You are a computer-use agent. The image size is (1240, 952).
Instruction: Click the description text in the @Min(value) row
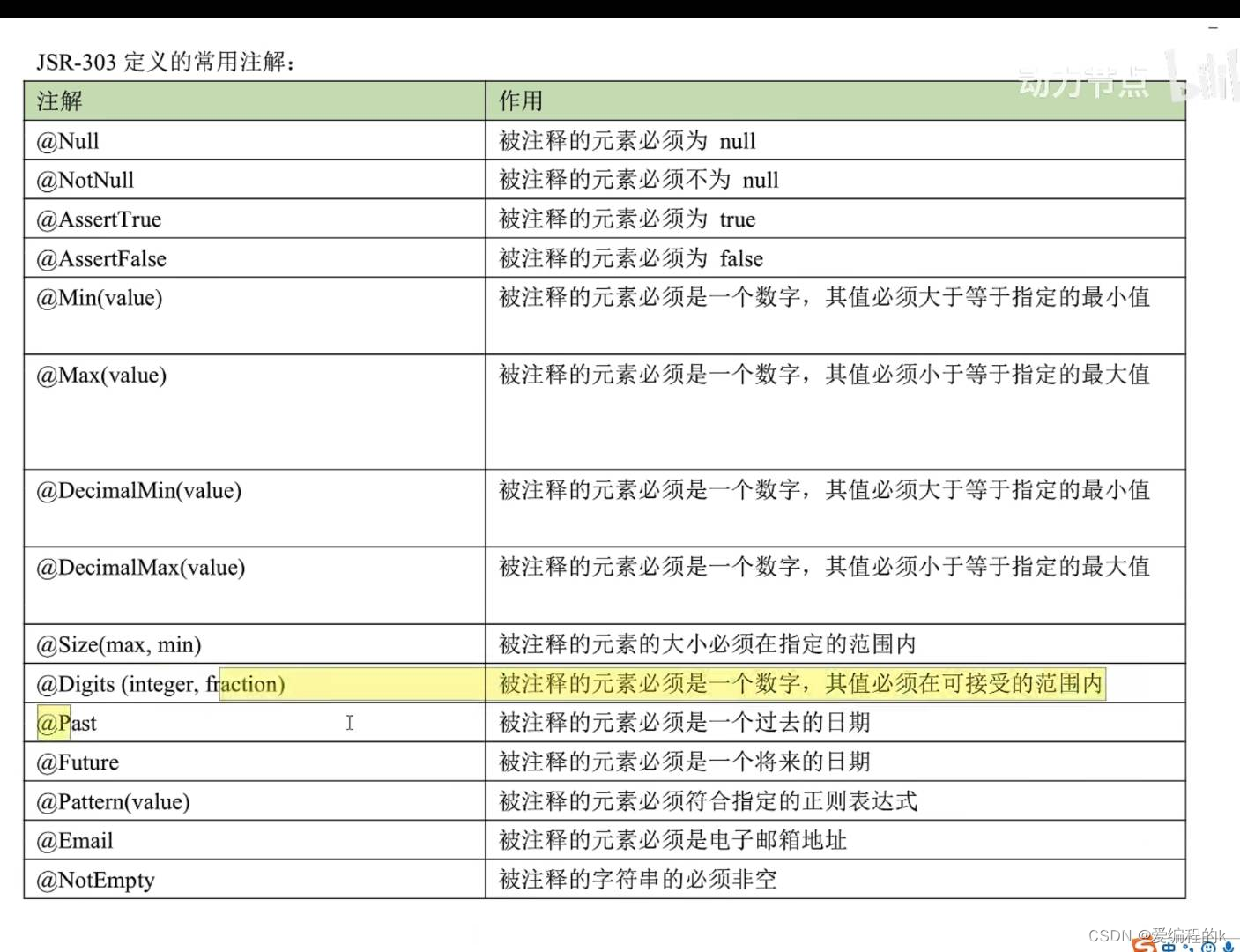point(825,297)
